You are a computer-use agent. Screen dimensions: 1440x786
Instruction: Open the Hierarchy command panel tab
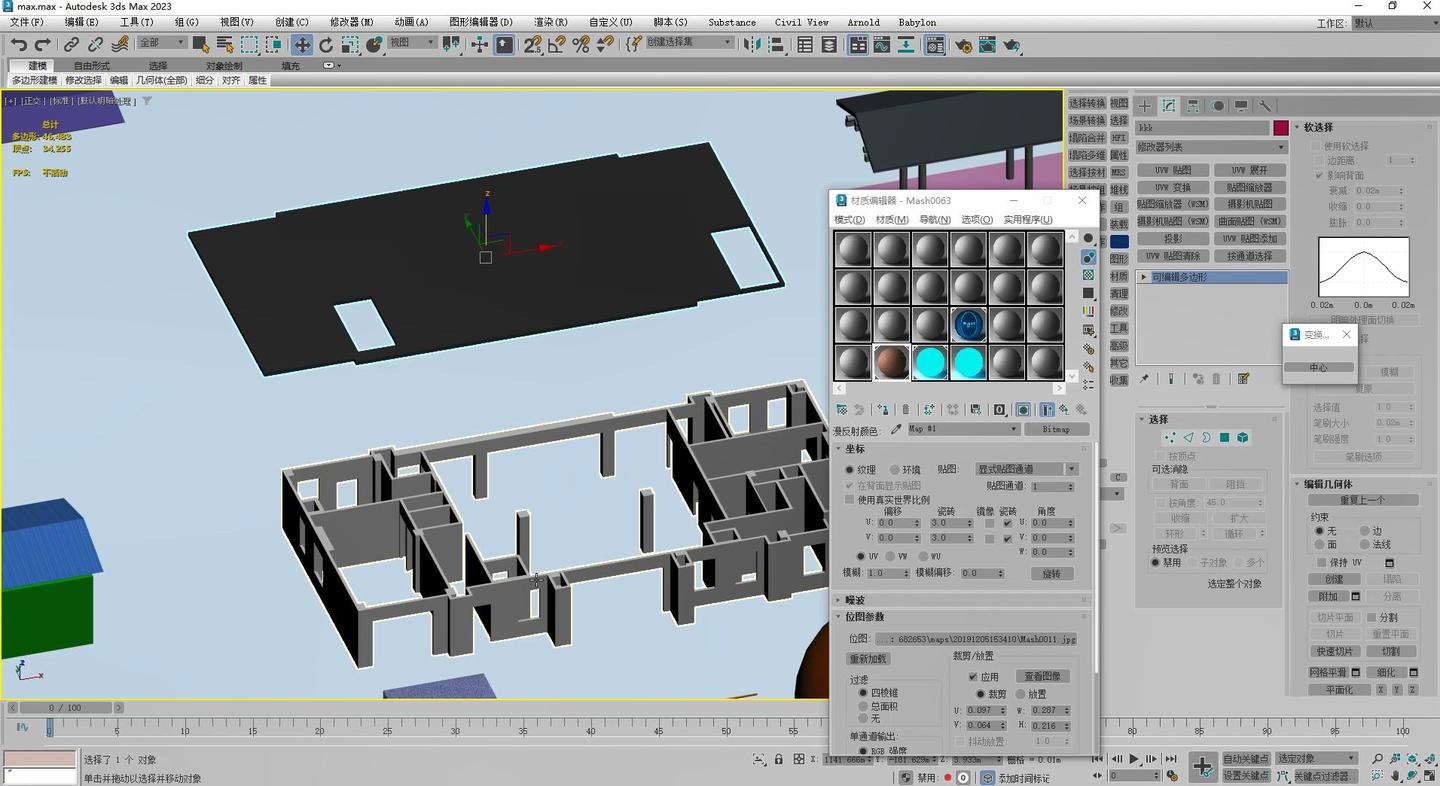coord(1193,105)
